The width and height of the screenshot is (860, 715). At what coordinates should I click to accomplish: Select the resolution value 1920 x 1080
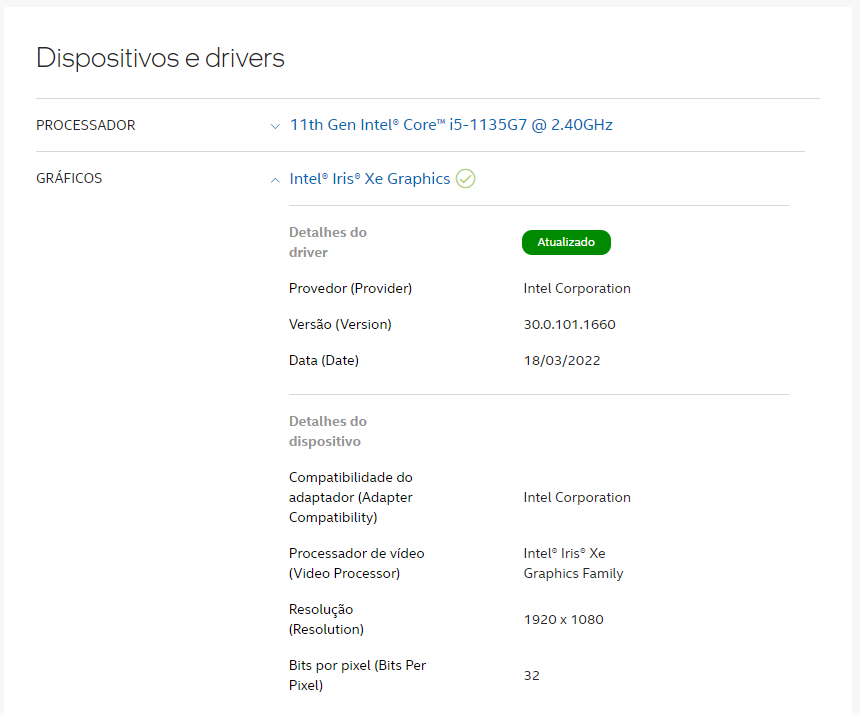563,620
